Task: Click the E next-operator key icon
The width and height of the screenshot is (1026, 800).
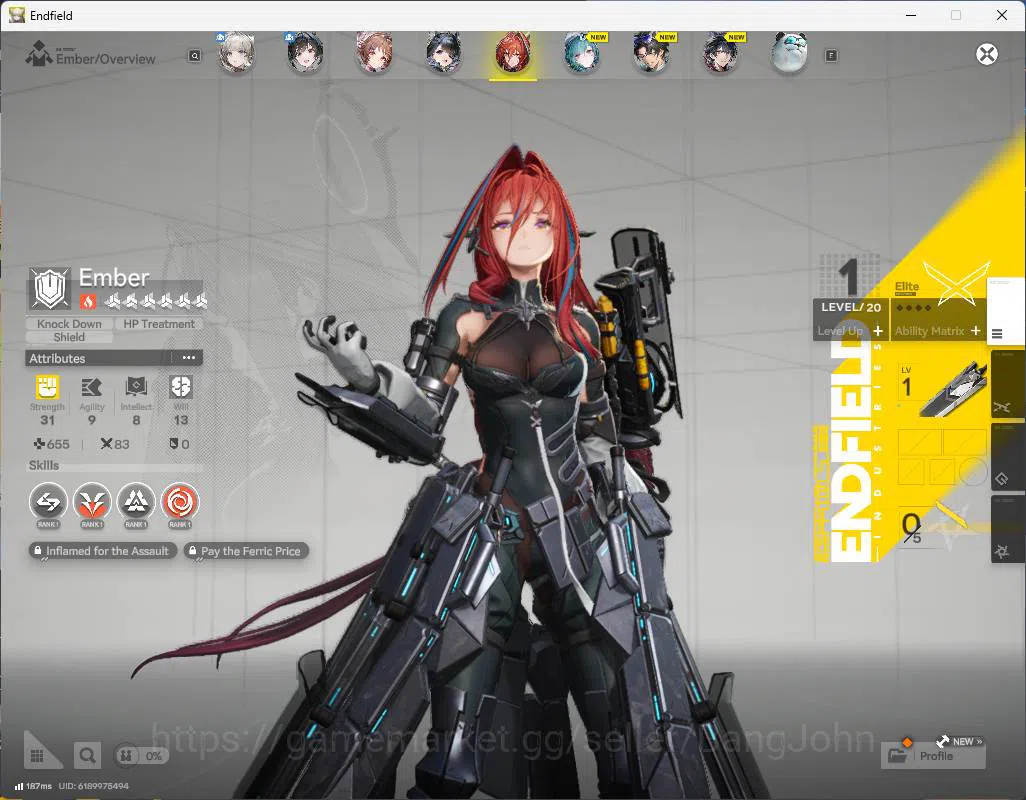Action: [831, 56]
